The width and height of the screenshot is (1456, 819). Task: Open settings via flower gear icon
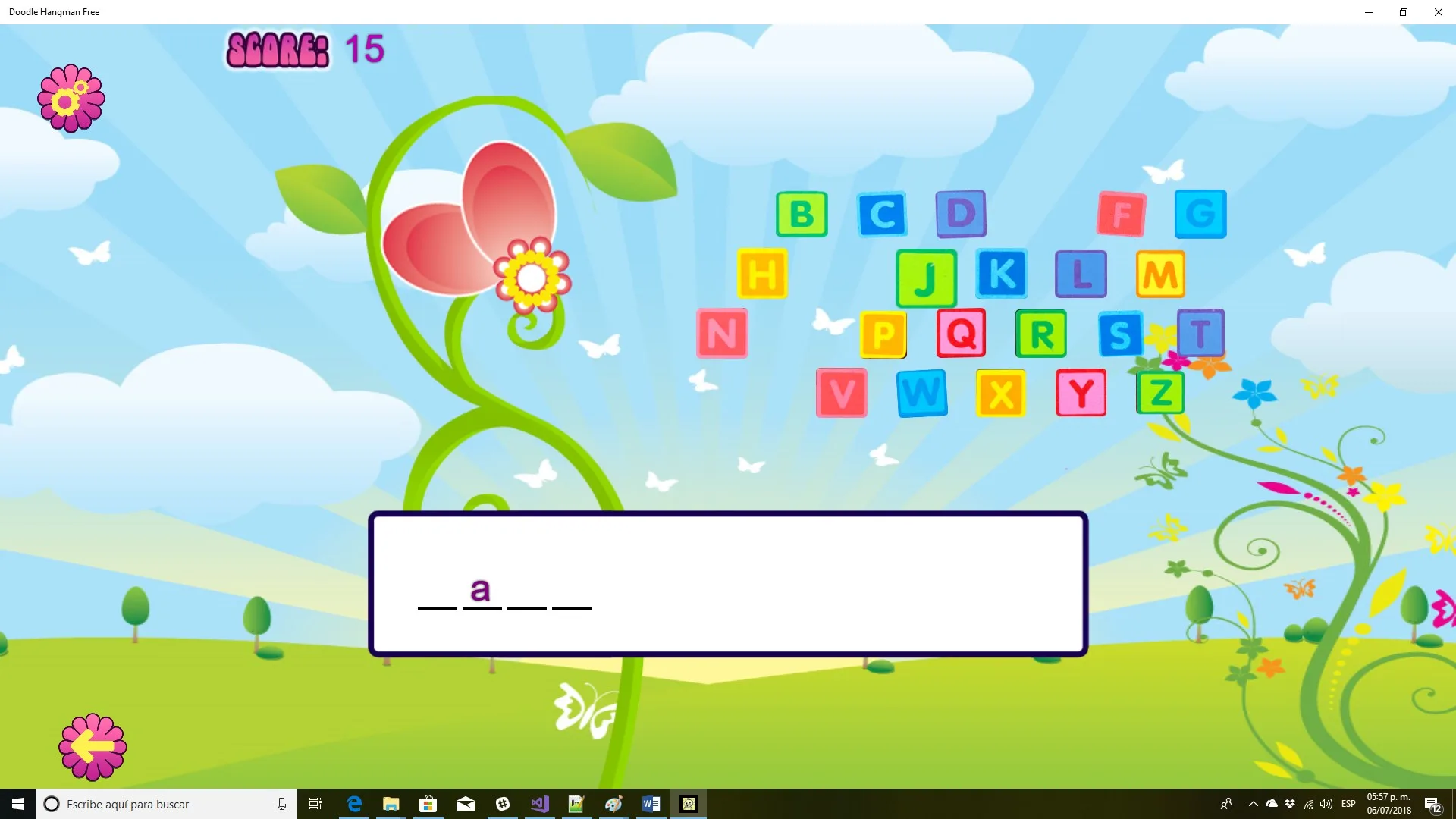click(x=71, y=99)
